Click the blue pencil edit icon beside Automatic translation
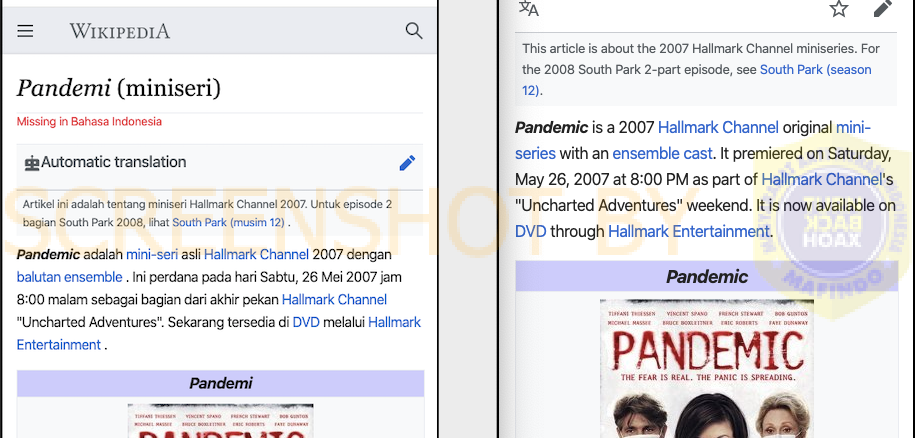The image size is (915, 438). tap(407, 163)
